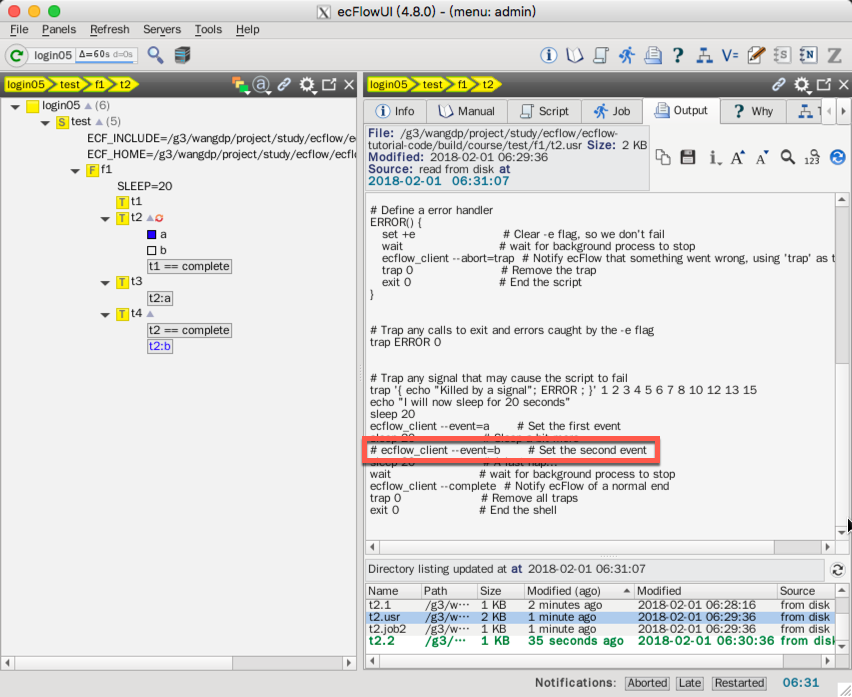
Task: Save the output file with the floppy icon
Action: tap(688, 158)
